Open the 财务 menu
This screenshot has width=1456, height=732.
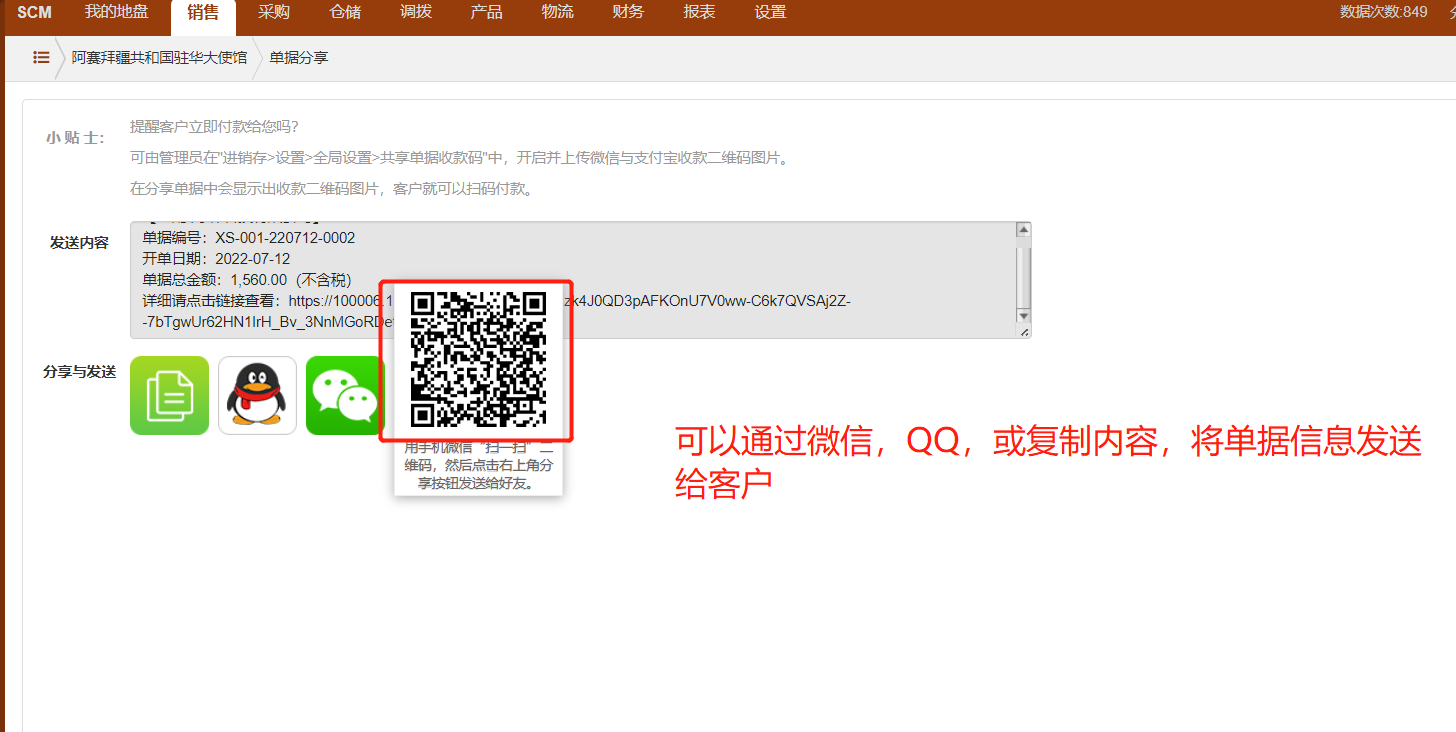coord(628,13)
